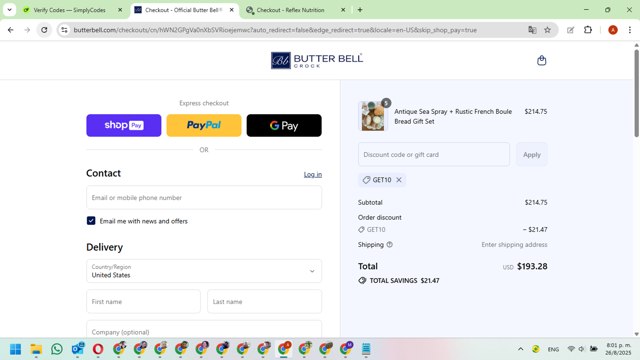The height and width of the screenshot is (360, 640).
Task: Go back to the previous page
Action: [x=11, y=30]
